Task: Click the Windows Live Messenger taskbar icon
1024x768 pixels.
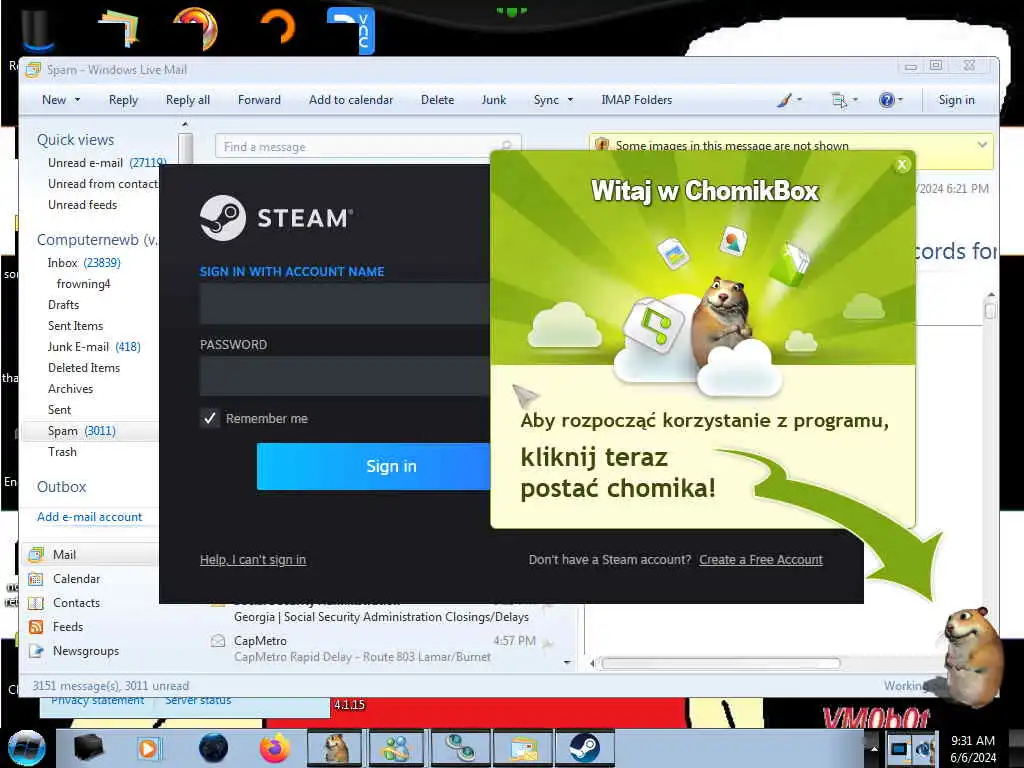Action: click(x=397, y=748)
